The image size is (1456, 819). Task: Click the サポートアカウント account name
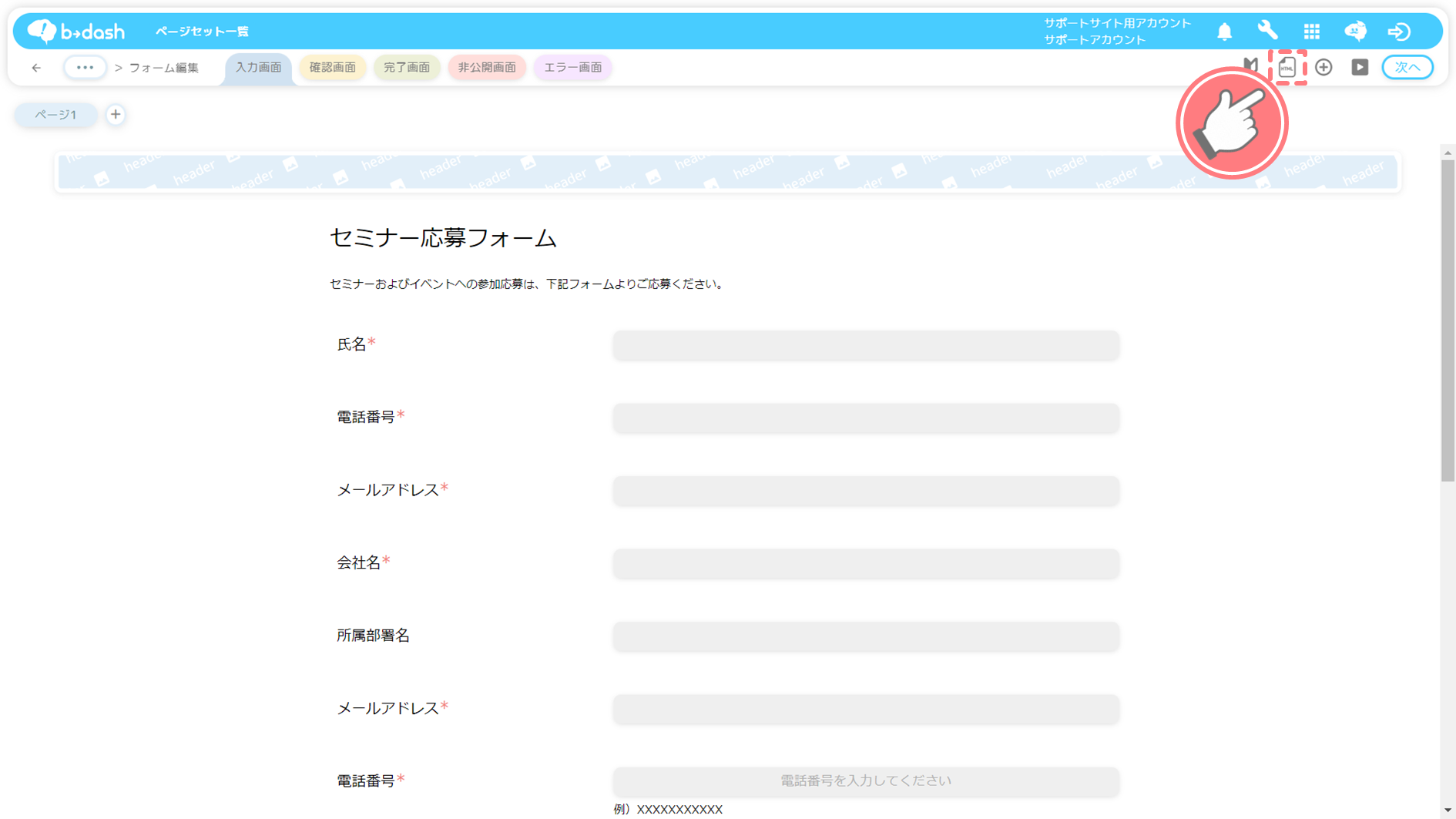[x=1095, y=39]
